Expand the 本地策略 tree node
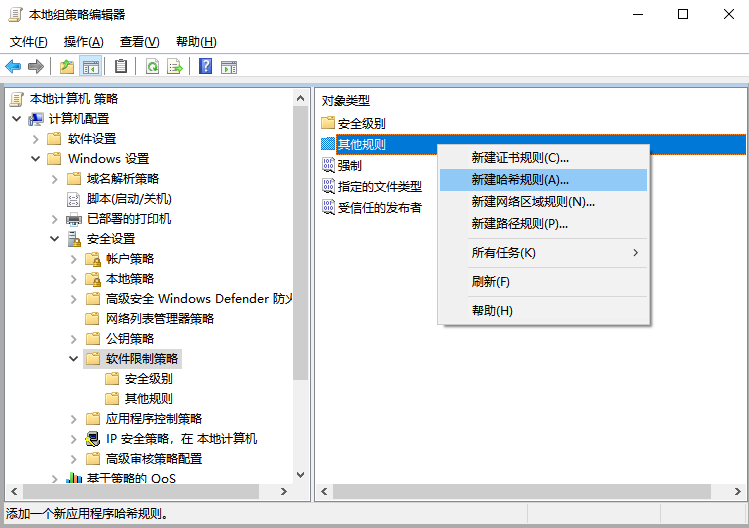Image resolution: width=749 pixels, height=528 pixels. click(x=74, y=279)
